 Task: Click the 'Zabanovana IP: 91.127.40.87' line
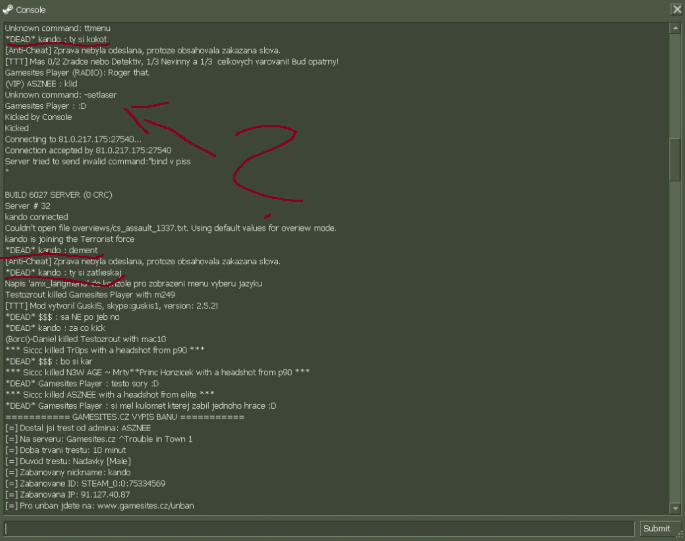click(68, 495)
